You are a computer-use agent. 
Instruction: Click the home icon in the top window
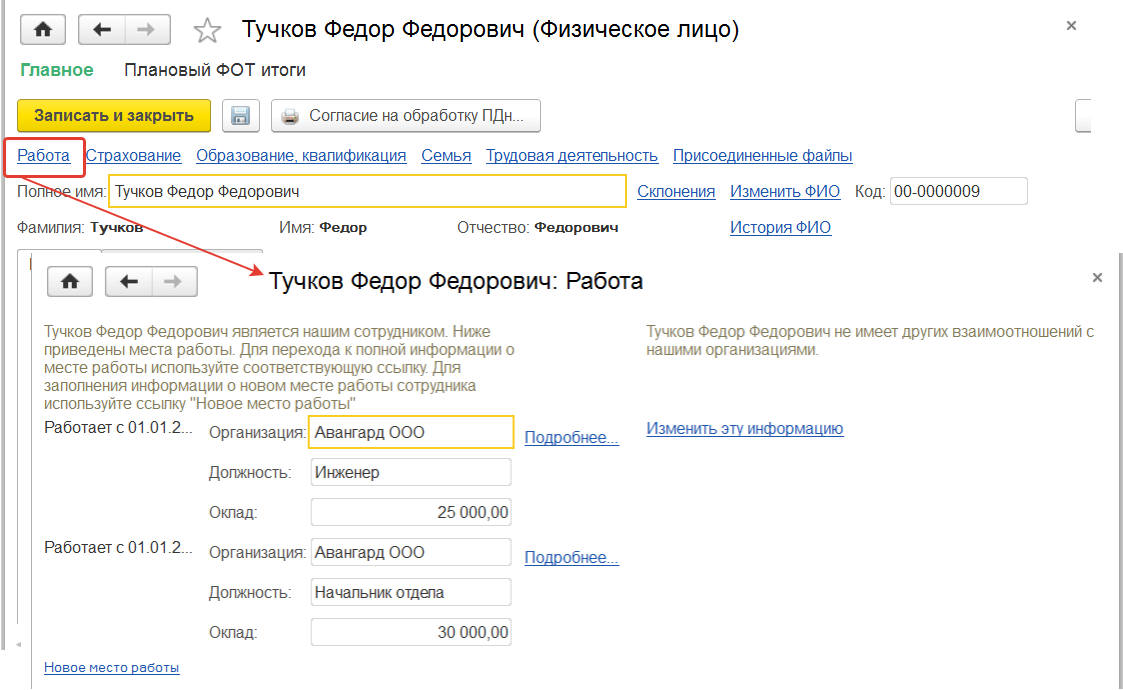pyautogui.click(x=43, y=30)
